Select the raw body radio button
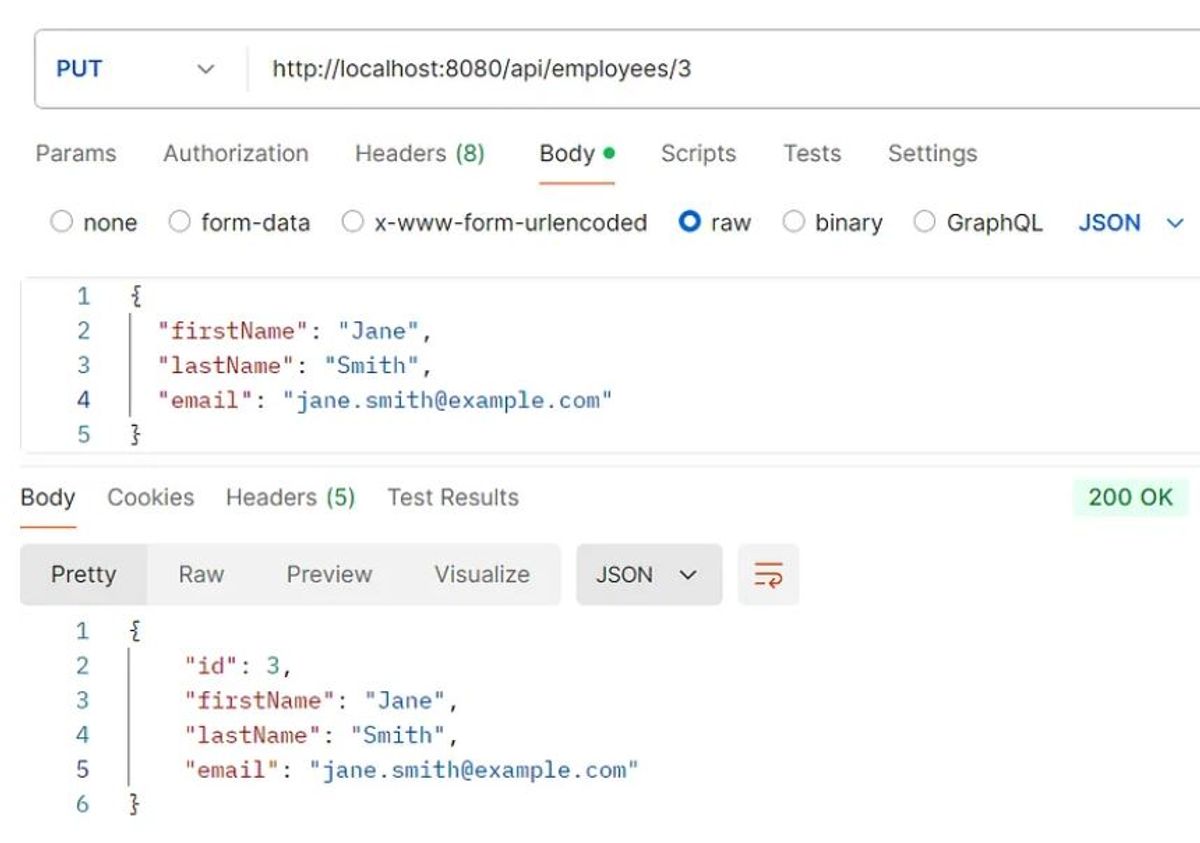The height and width of the screenshot is (843, 1200). pyautogui.click(x=690, y=222)
